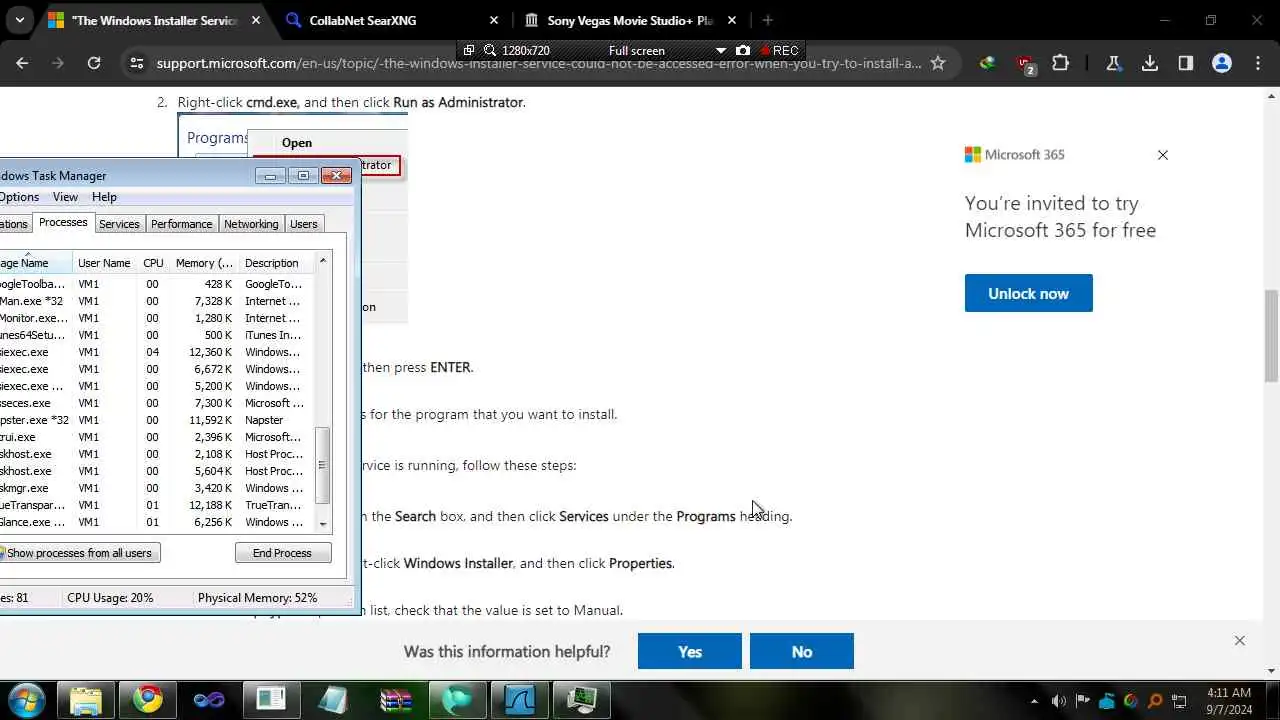
Task: Open the Networking tab in Task Manager
Action: [x=251, y=224]
